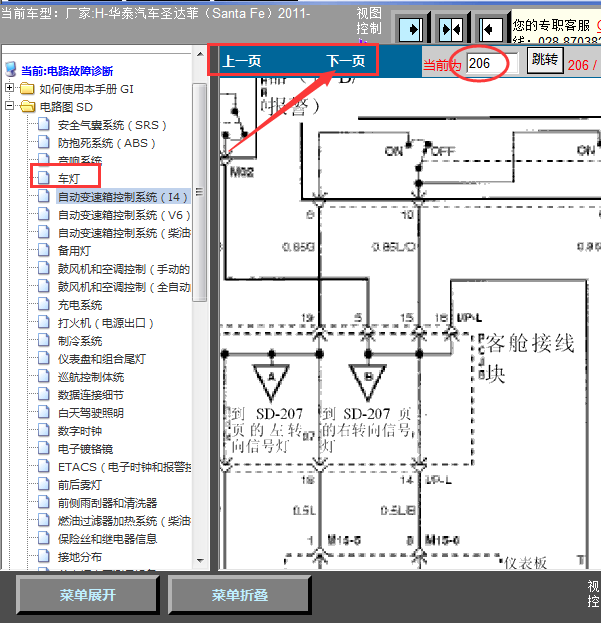Viewport: 601px width, 626px height.
Task: Open 前侧雨刮器和清洗器 document
Action: tap(107, 503)
